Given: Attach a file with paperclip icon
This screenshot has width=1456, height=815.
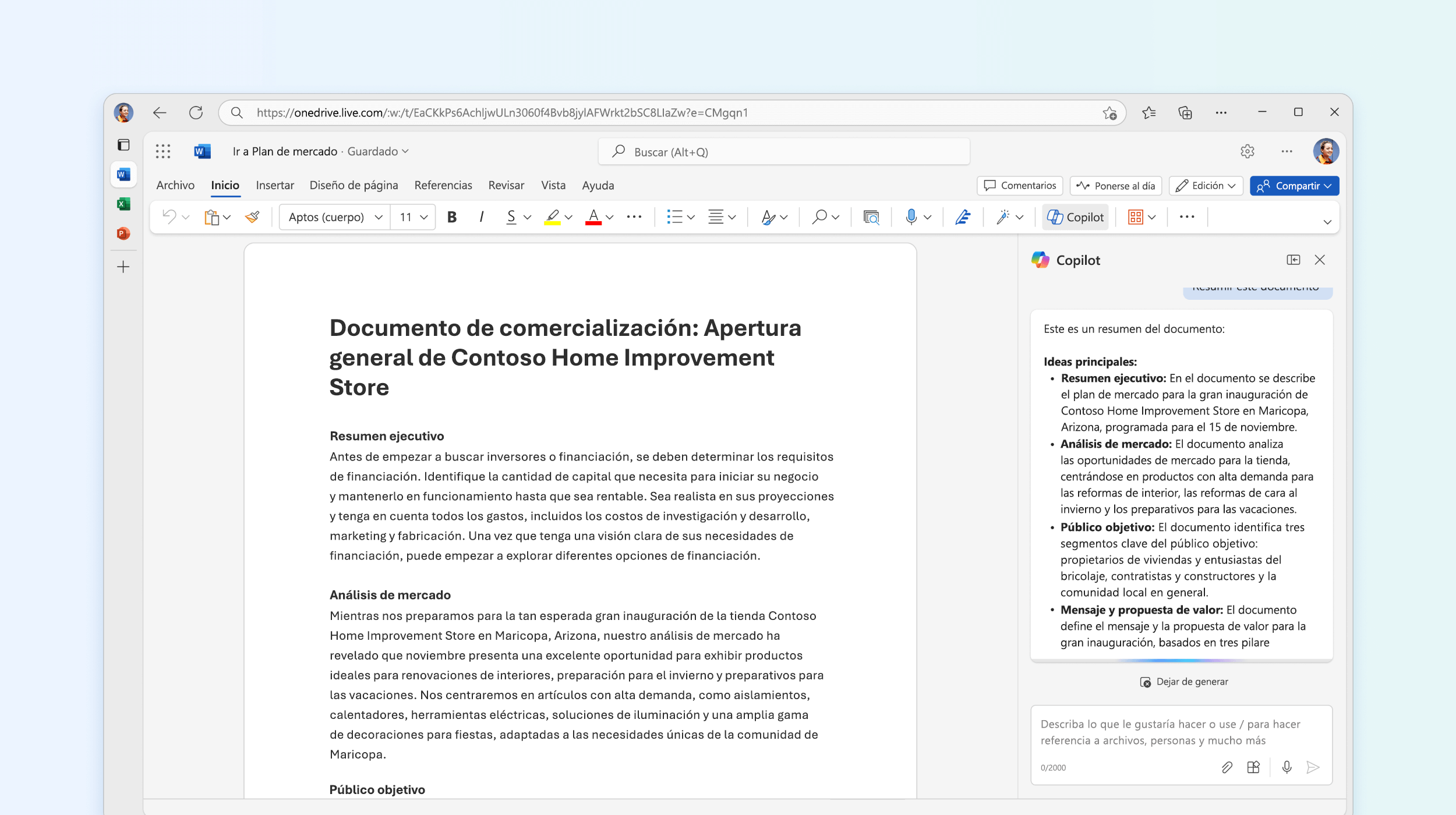Looking at the screenshot, I should click(1227, 767).
